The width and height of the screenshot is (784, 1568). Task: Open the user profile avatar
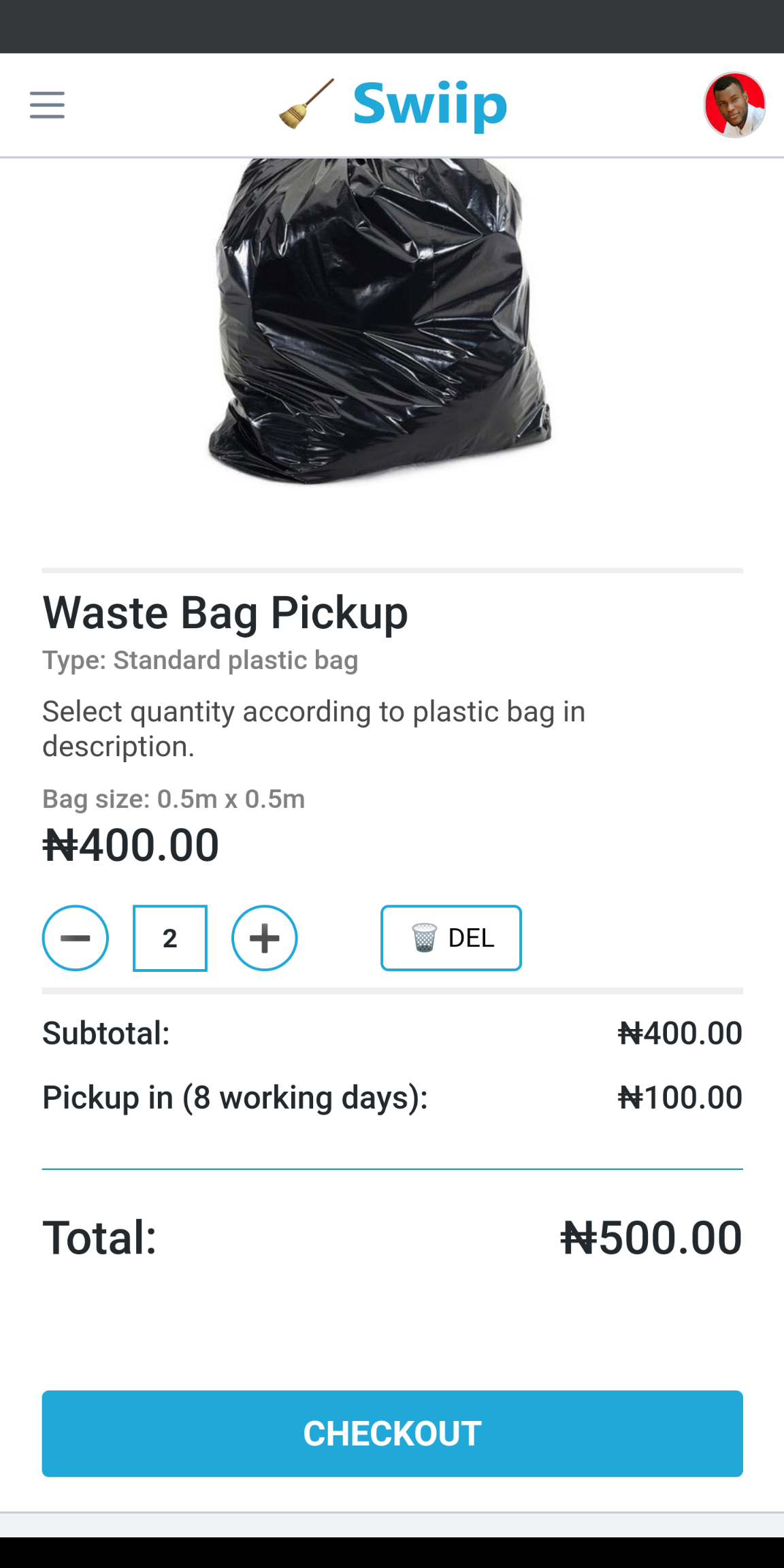point(734,105)
